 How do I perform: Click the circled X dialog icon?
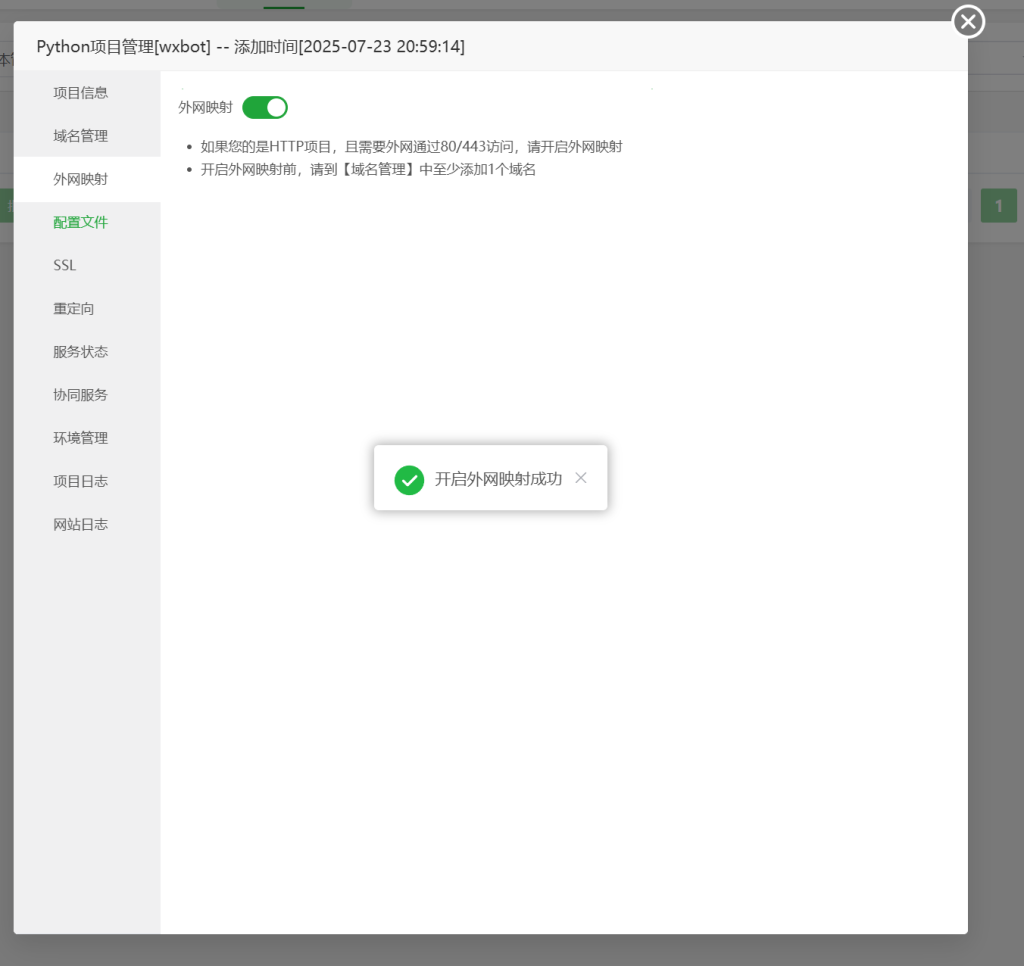click(967, 21)
